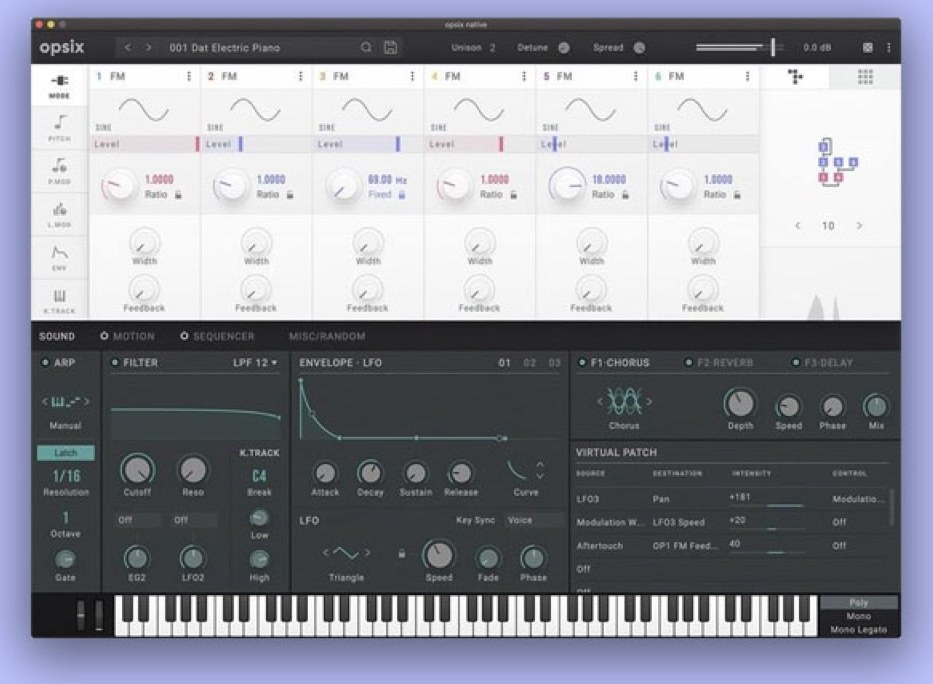This screenshot has height=684, width=933.
Task: Toggle the FILTER power button
Action: (x=115, y=362)
